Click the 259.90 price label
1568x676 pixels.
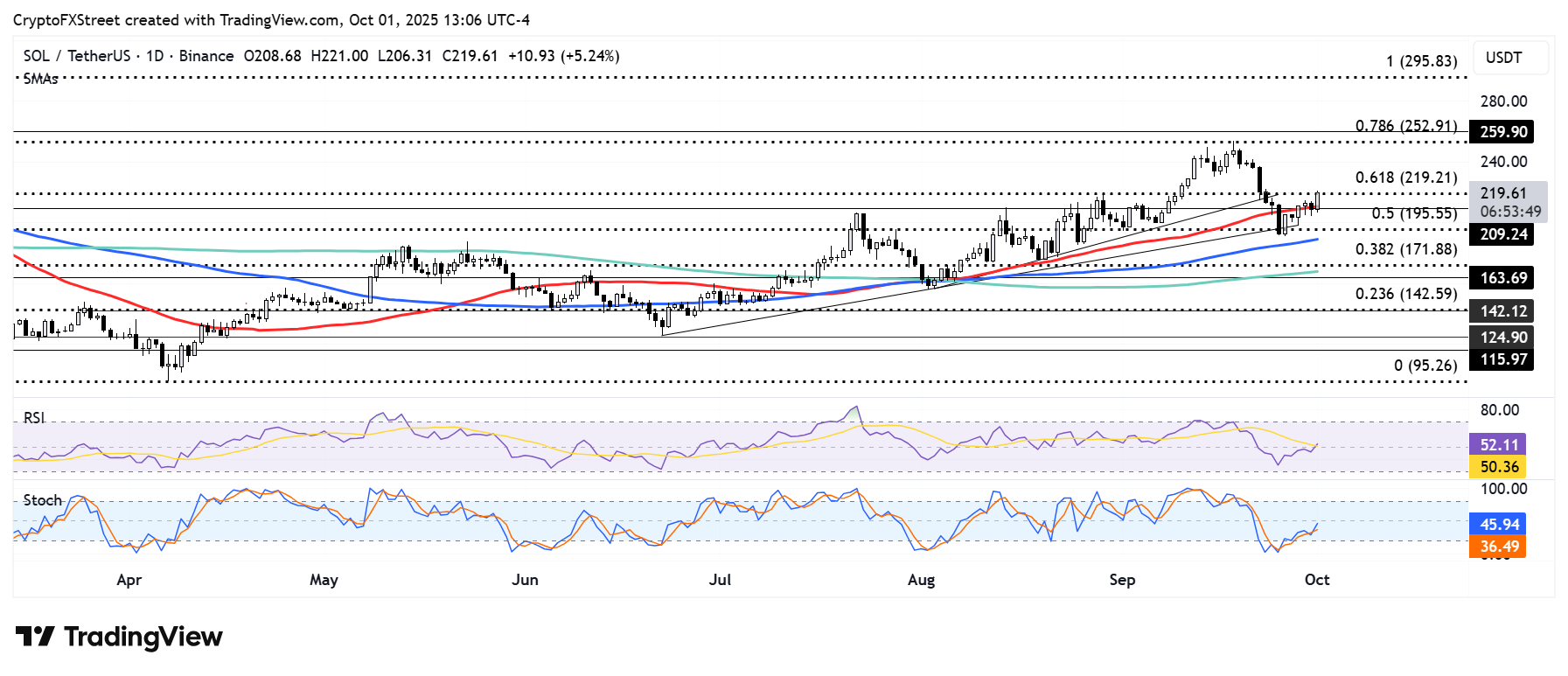click(x=1502, y=132)
